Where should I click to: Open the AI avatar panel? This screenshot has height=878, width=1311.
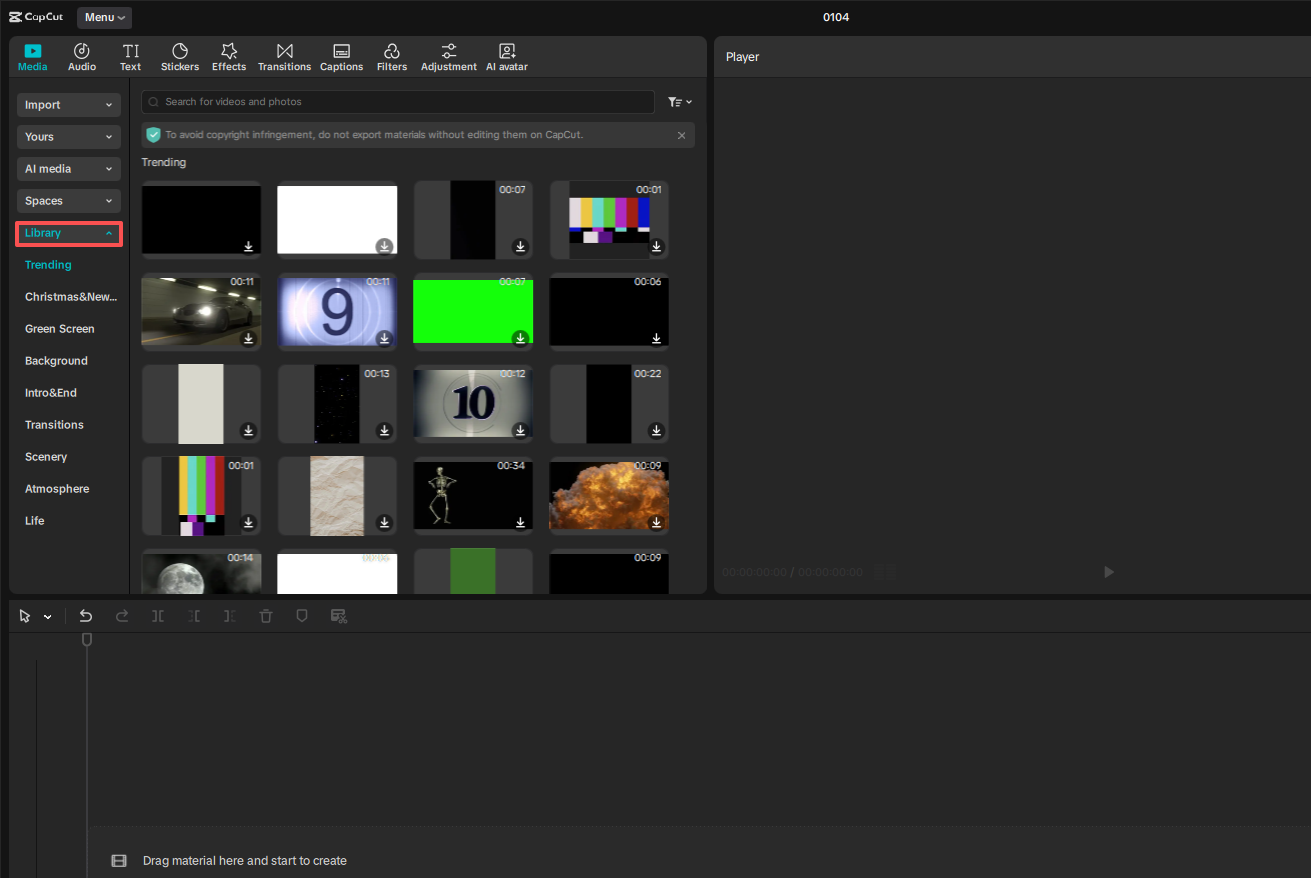(x=506, y=56)
